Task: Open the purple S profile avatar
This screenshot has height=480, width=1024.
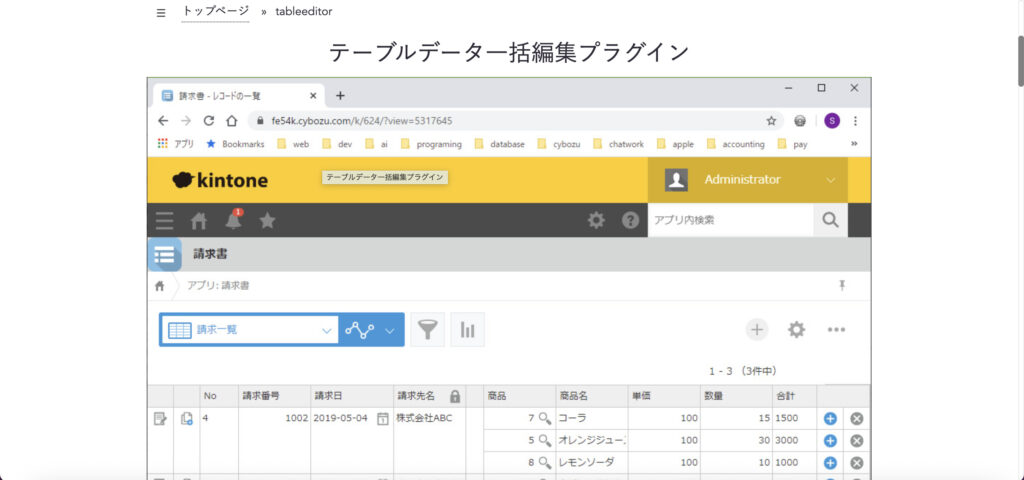Action: 831,121
